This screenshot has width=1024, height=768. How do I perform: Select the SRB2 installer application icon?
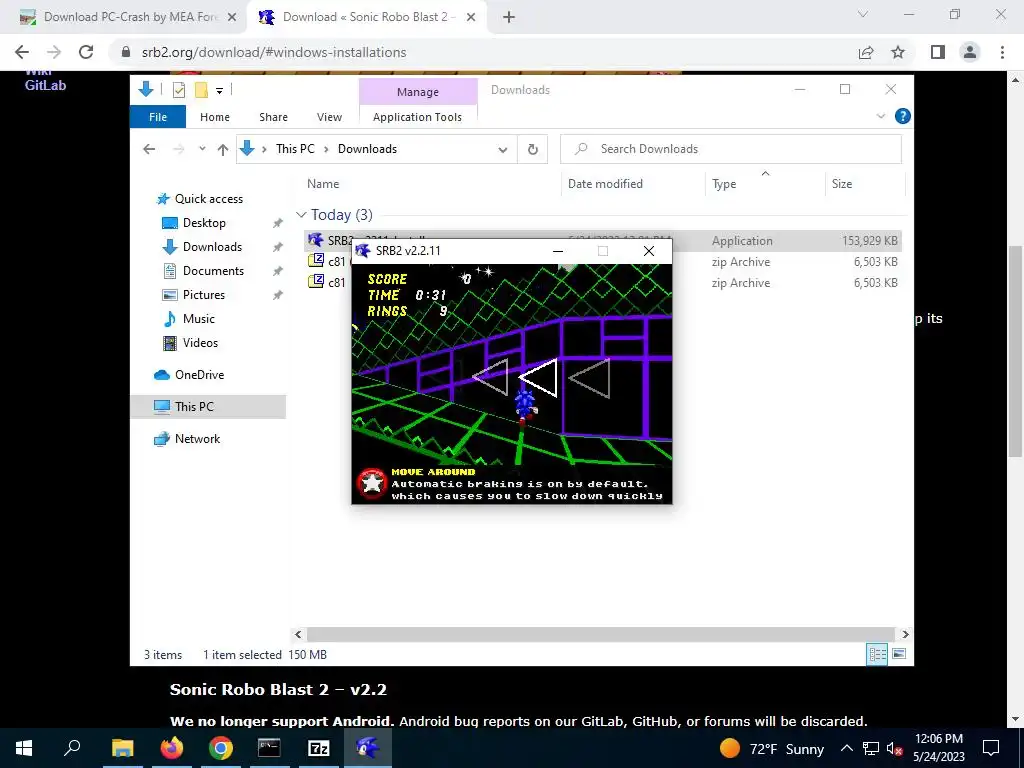[316, 240]
